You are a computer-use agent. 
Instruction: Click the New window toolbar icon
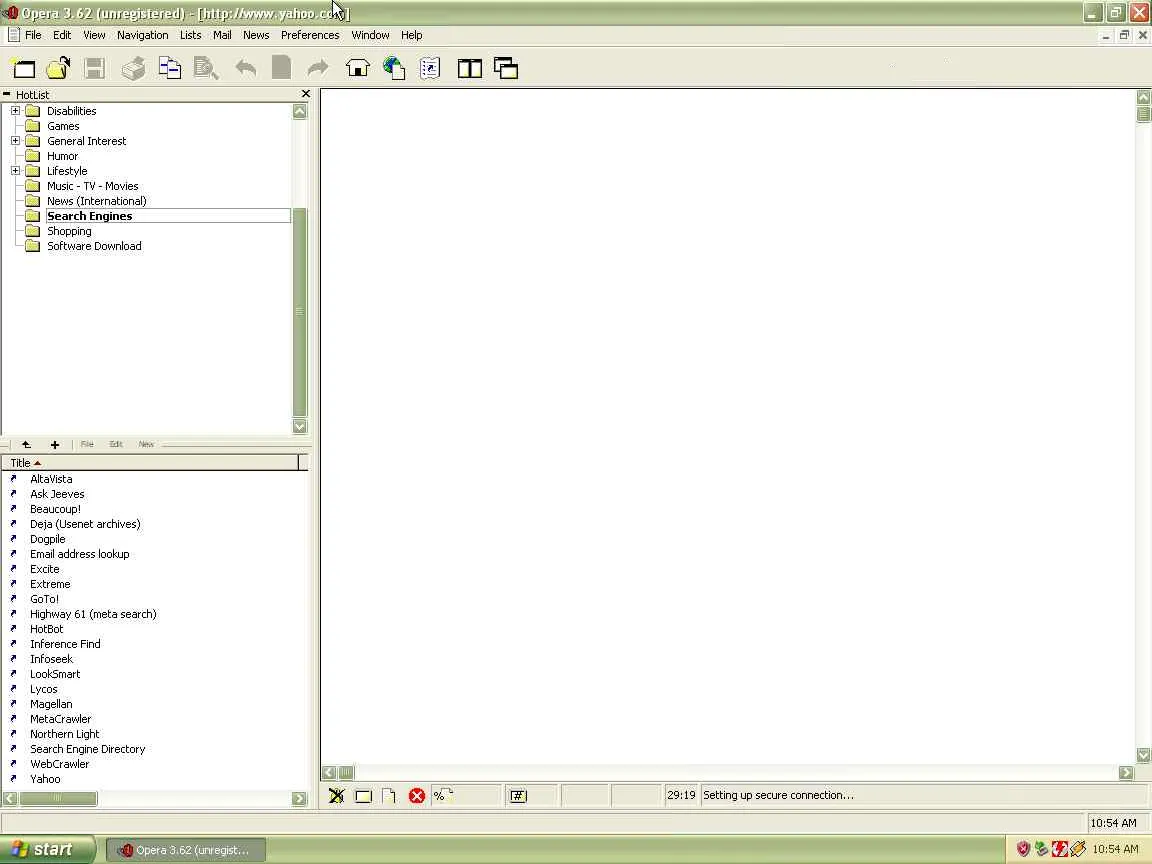click(23, 68)
